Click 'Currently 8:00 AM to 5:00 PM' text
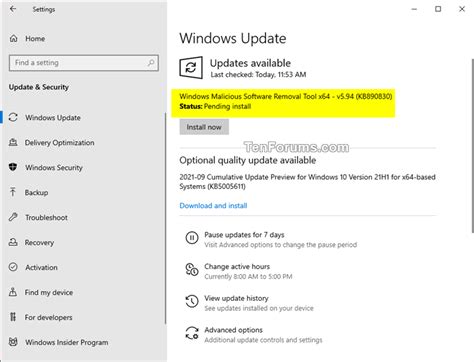 [x=248, y=276]
